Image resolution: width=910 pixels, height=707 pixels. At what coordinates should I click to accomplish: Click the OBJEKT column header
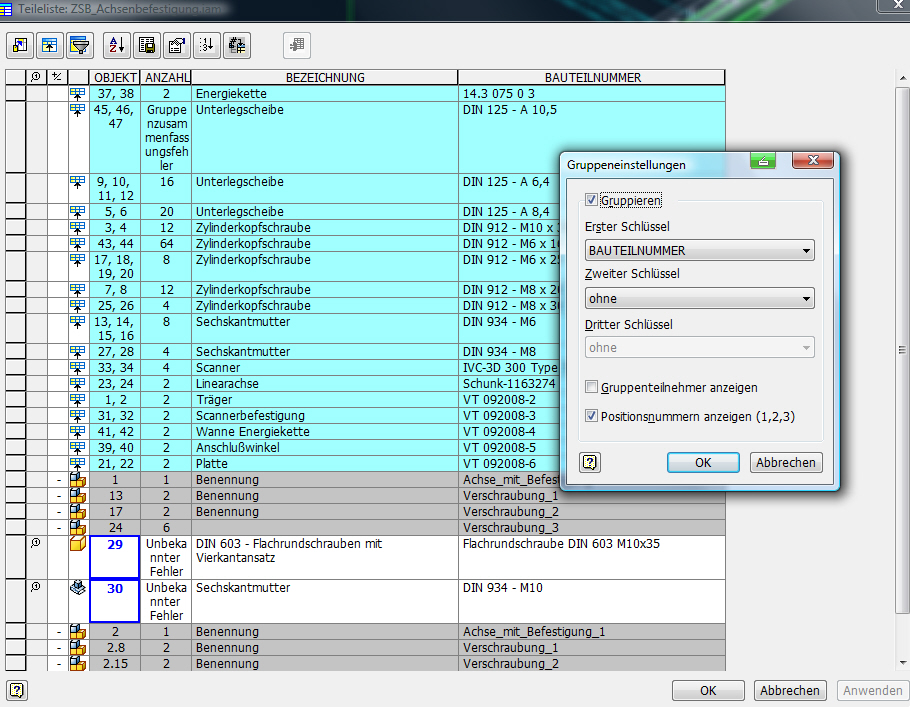tap(115, 77)
